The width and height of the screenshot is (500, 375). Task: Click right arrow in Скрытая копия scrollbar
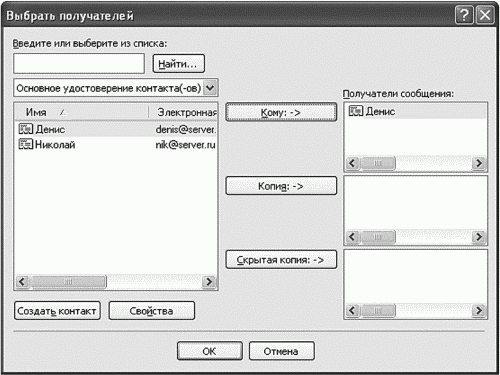479,310
